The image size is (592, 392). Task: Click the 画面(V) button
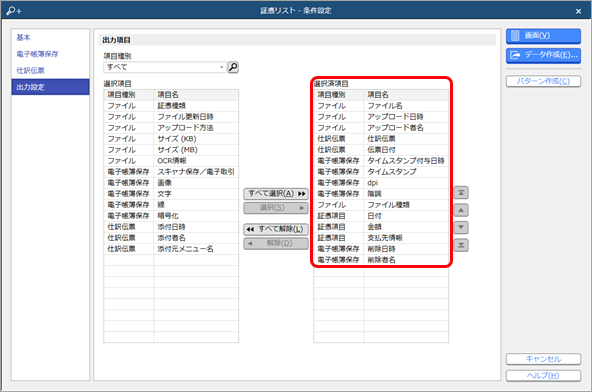543,36
